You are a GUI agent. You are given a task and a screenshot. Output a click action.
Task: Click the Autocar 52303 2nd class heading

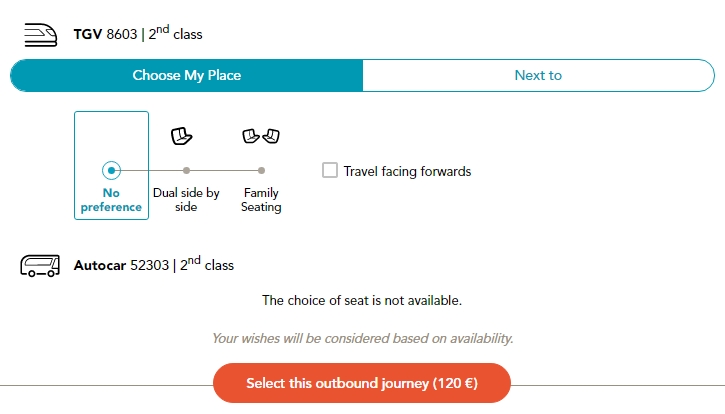click(153, 266)
